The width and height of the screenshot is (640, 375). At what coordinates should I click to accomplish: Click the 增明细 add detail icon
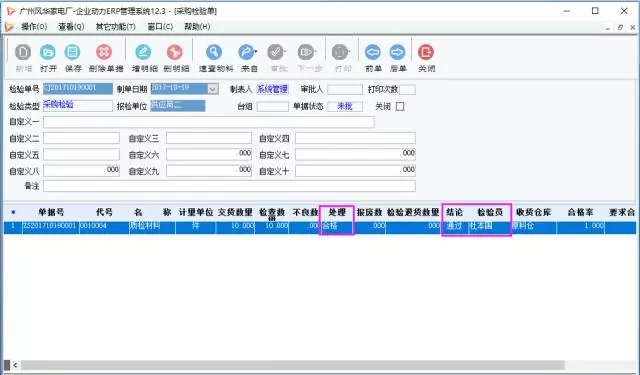coord(143,52)
